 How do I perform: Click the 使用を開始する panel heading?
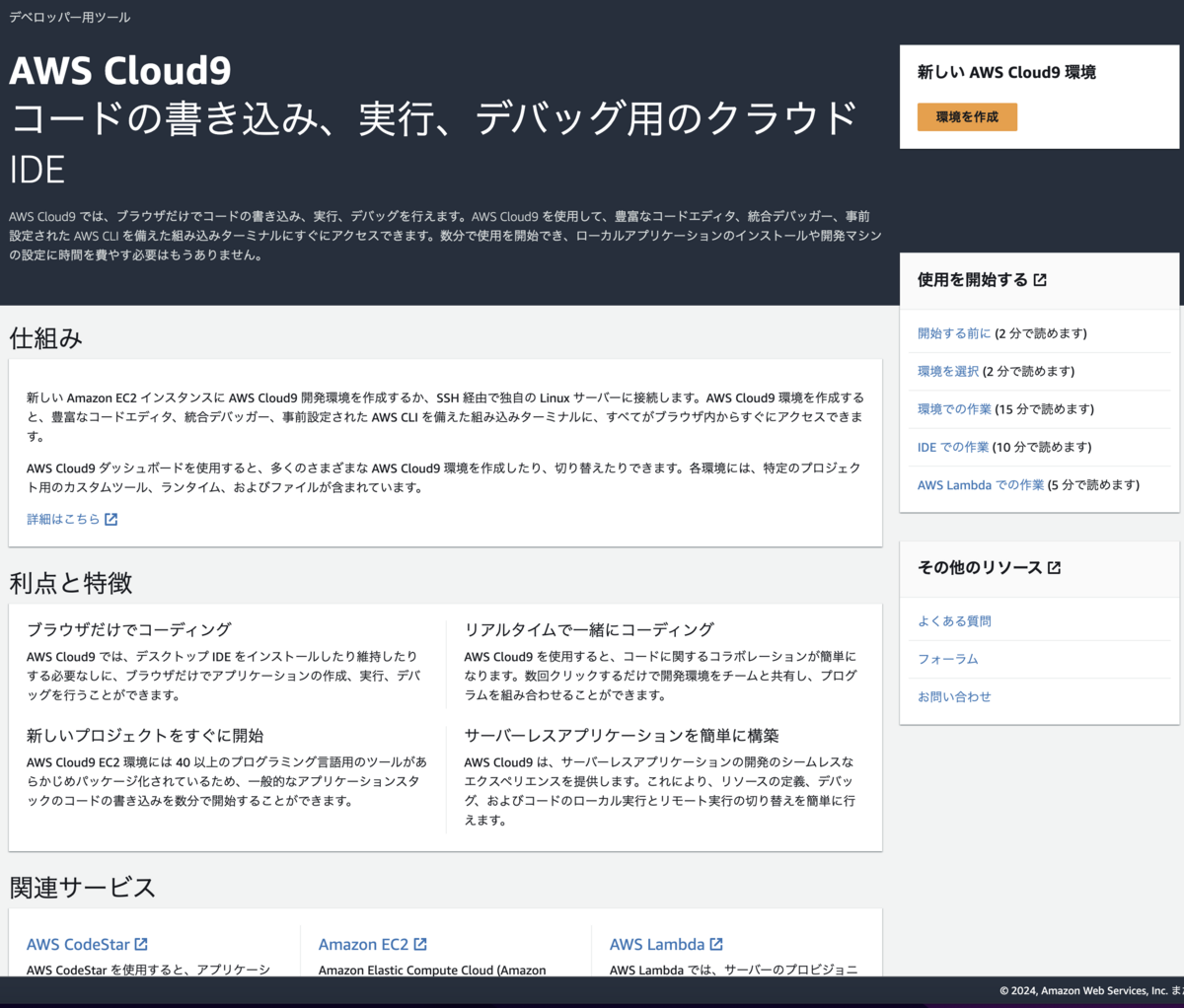point(973,280)
